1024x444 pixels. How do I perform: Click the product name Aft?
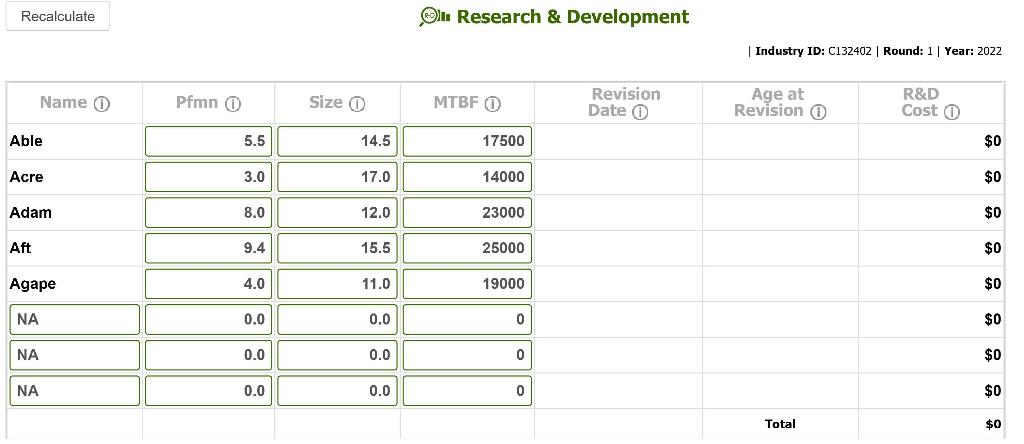click(x=20, y=248)
